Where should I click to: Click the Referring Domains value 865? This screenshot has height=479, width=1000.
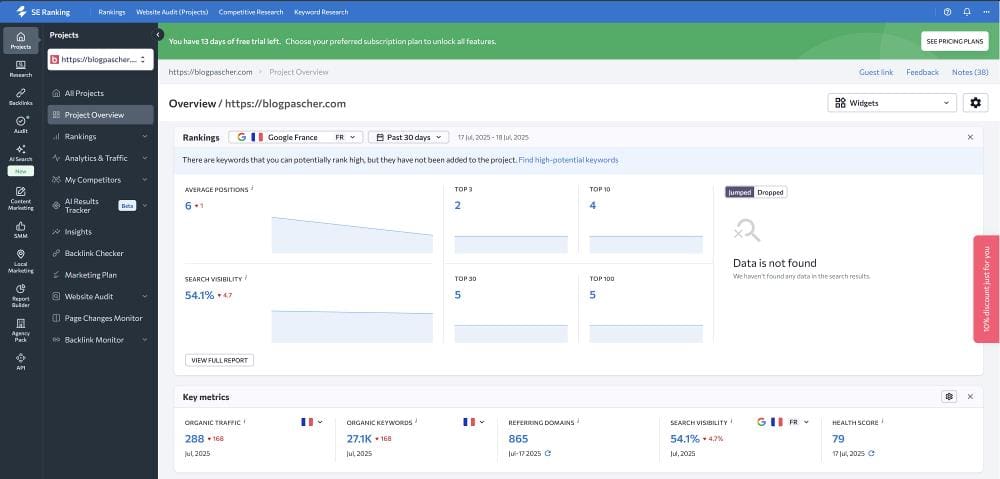tap(518, 439)
